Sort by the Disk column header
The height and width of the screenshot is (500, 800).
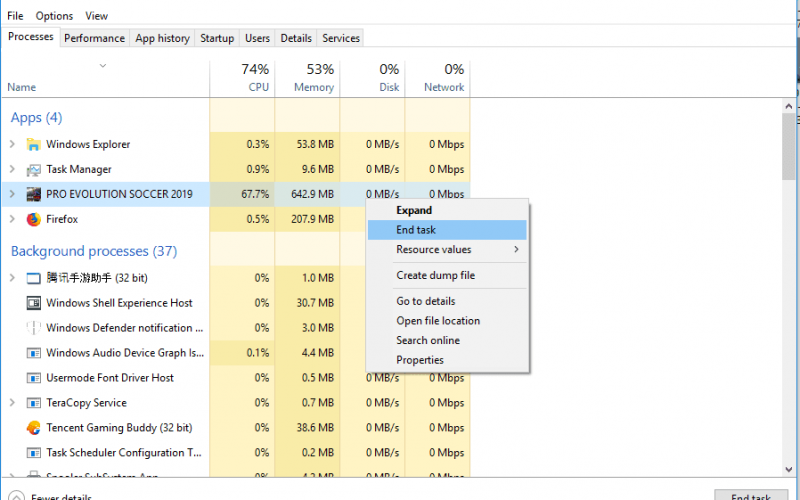tap(373, 78)
